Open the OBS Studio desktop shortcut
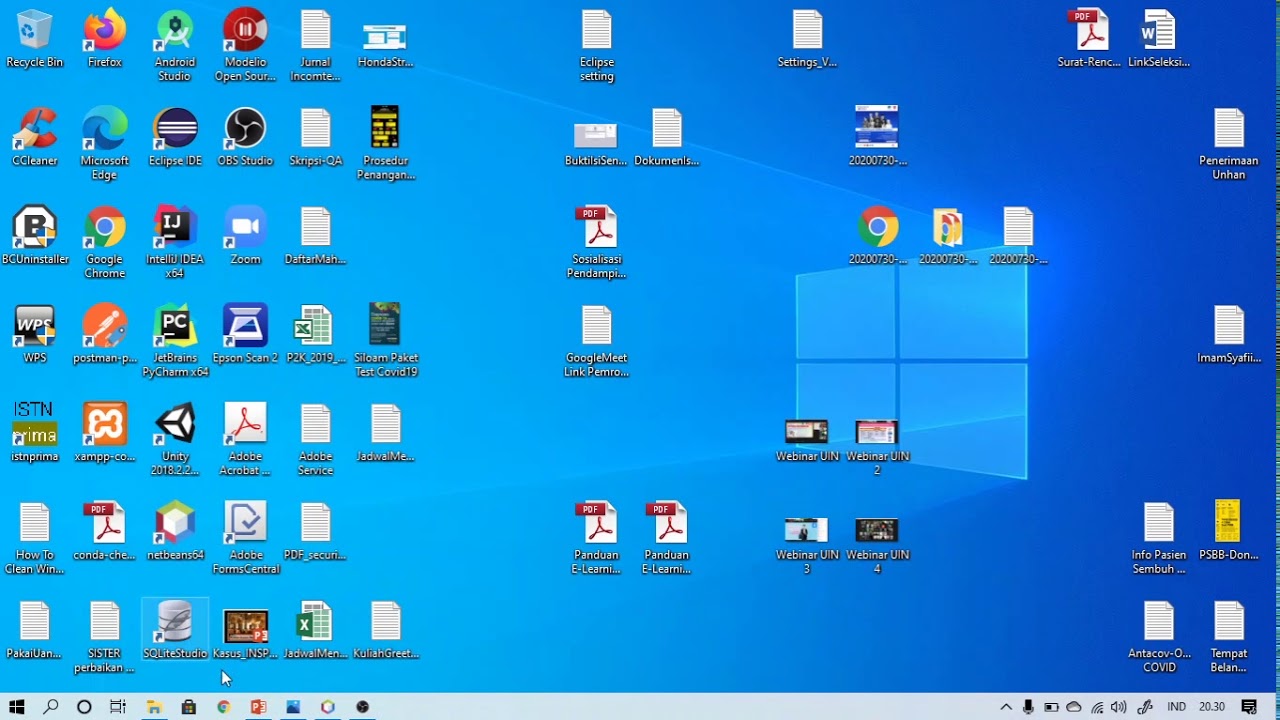The height and width of the screenshot is (720, 1280). pyautogui.click(x=245, y=137)
